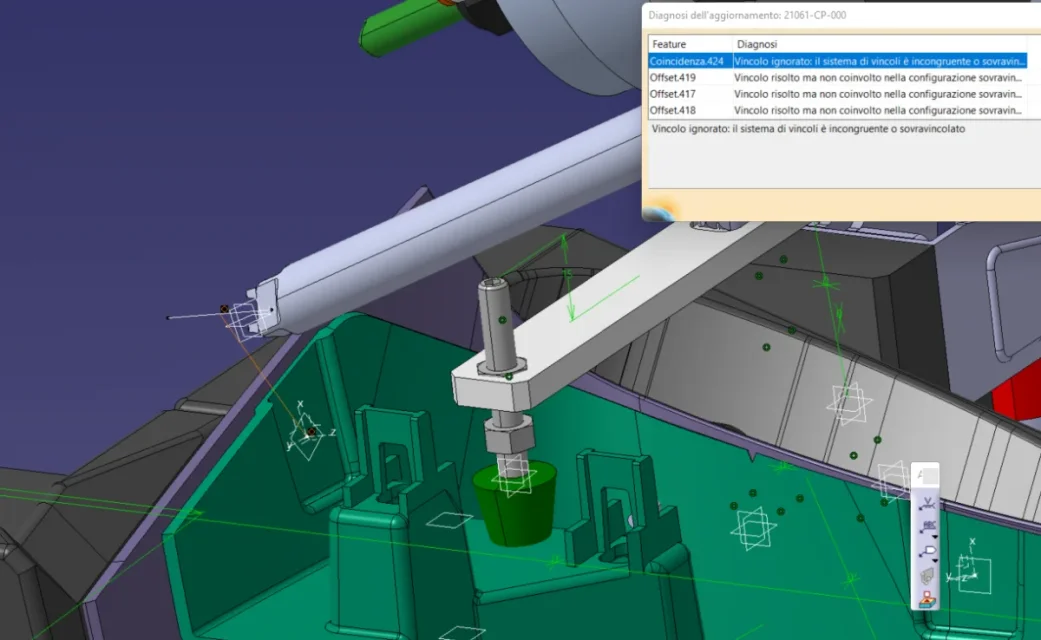Select the Coincidenza.424 row
Viewport: 1041px width, 640px height.
tap(687, 61)
